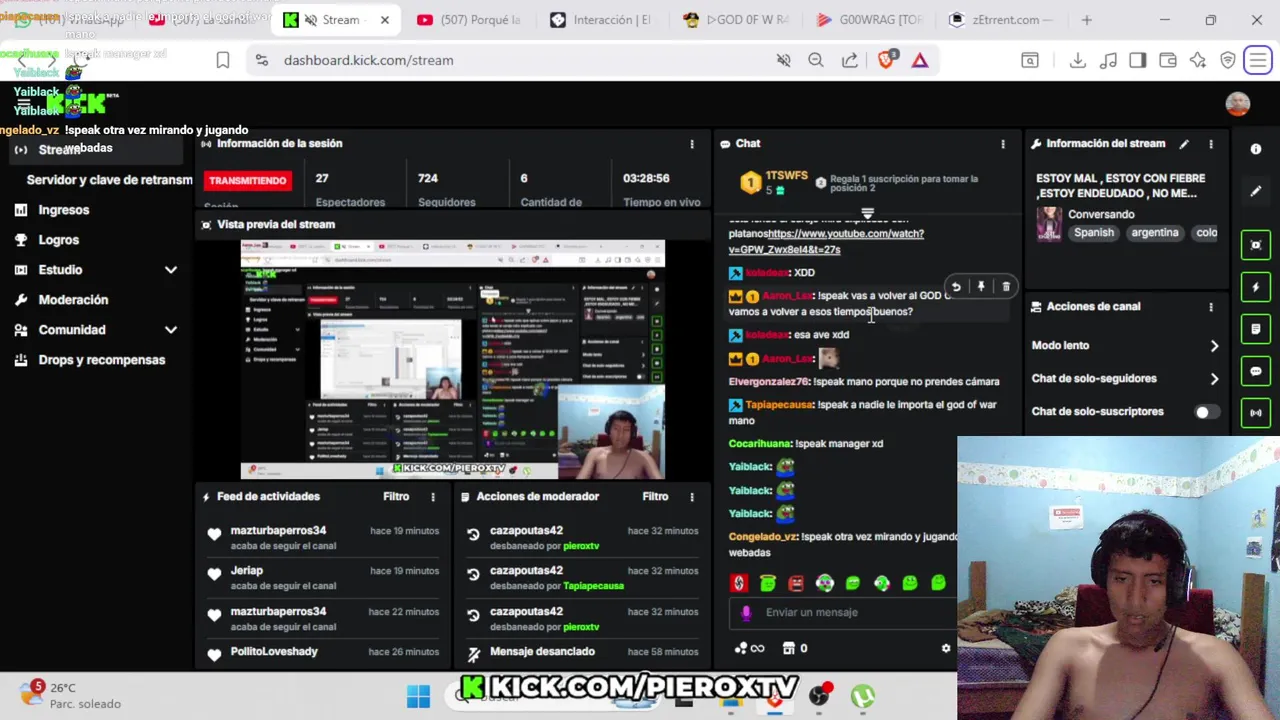Expand Chat de solo-seguidores options
The height and width of the screenshot is (720, 1280).
1214,379
